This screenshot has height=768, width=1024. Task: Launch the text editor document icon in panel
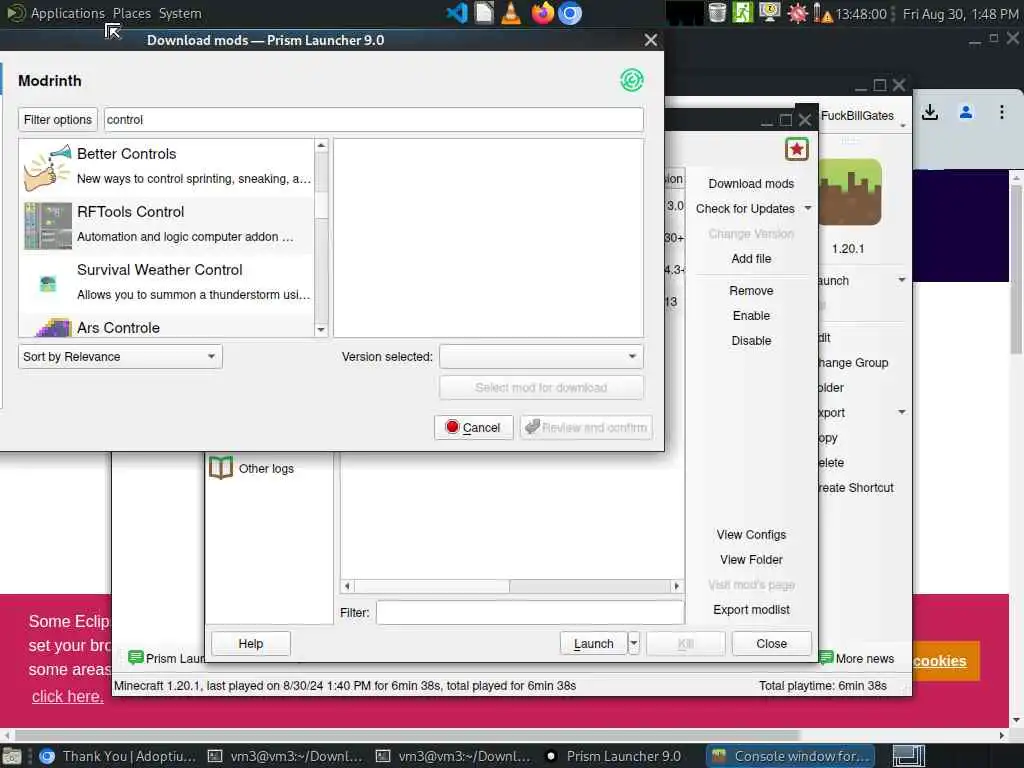484,13
